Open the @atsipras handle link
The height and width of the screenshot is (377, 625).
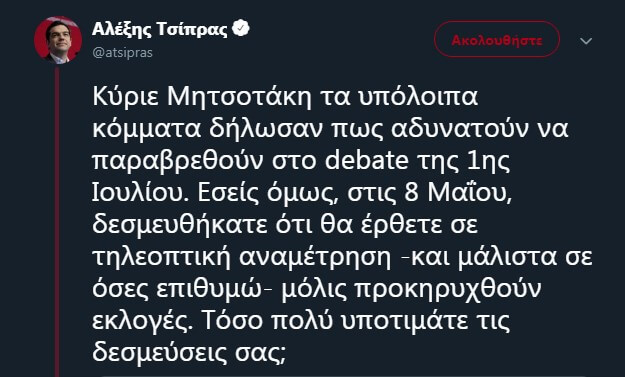click(x=122, y=53)
